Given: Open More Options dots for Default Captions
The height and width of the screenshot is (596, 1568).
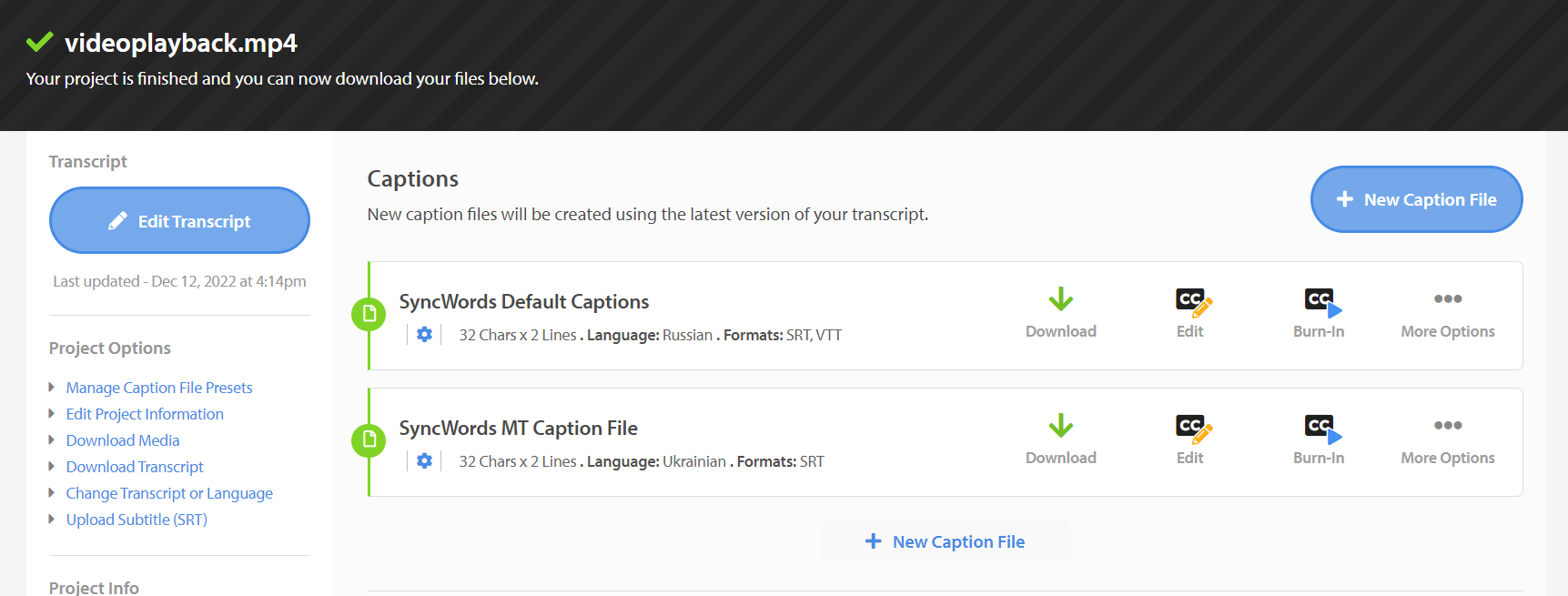Looking at the screenshot, I should coord(1448,298).
